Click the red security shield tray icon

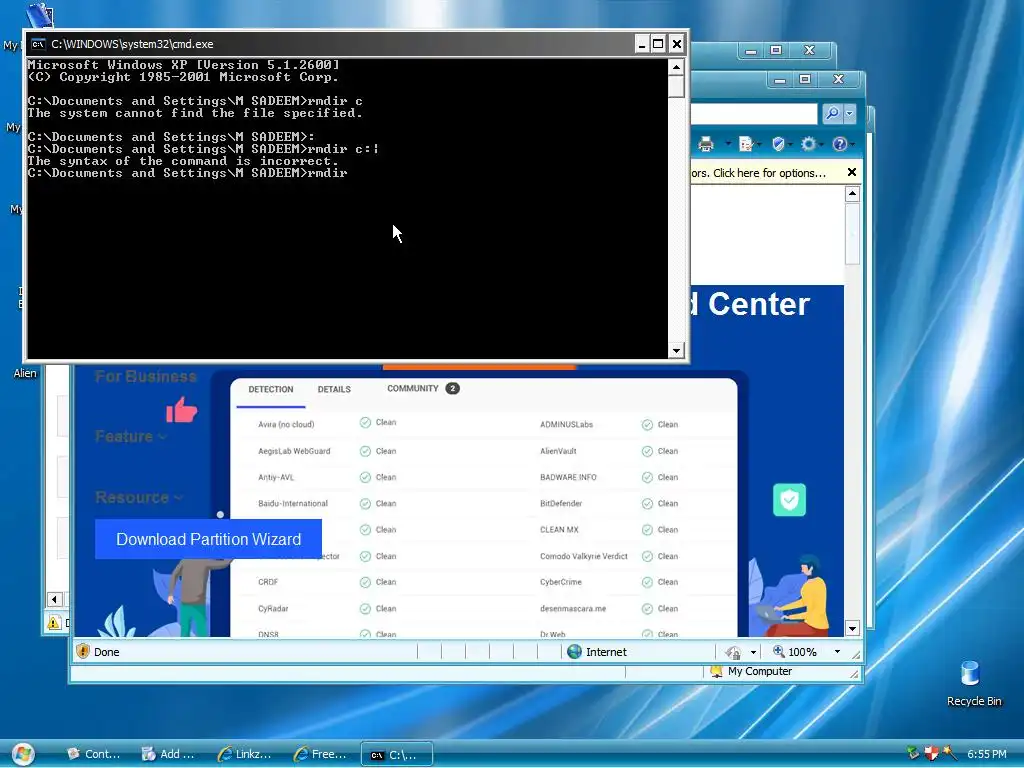pyautogui.click(x=931, y=754)
